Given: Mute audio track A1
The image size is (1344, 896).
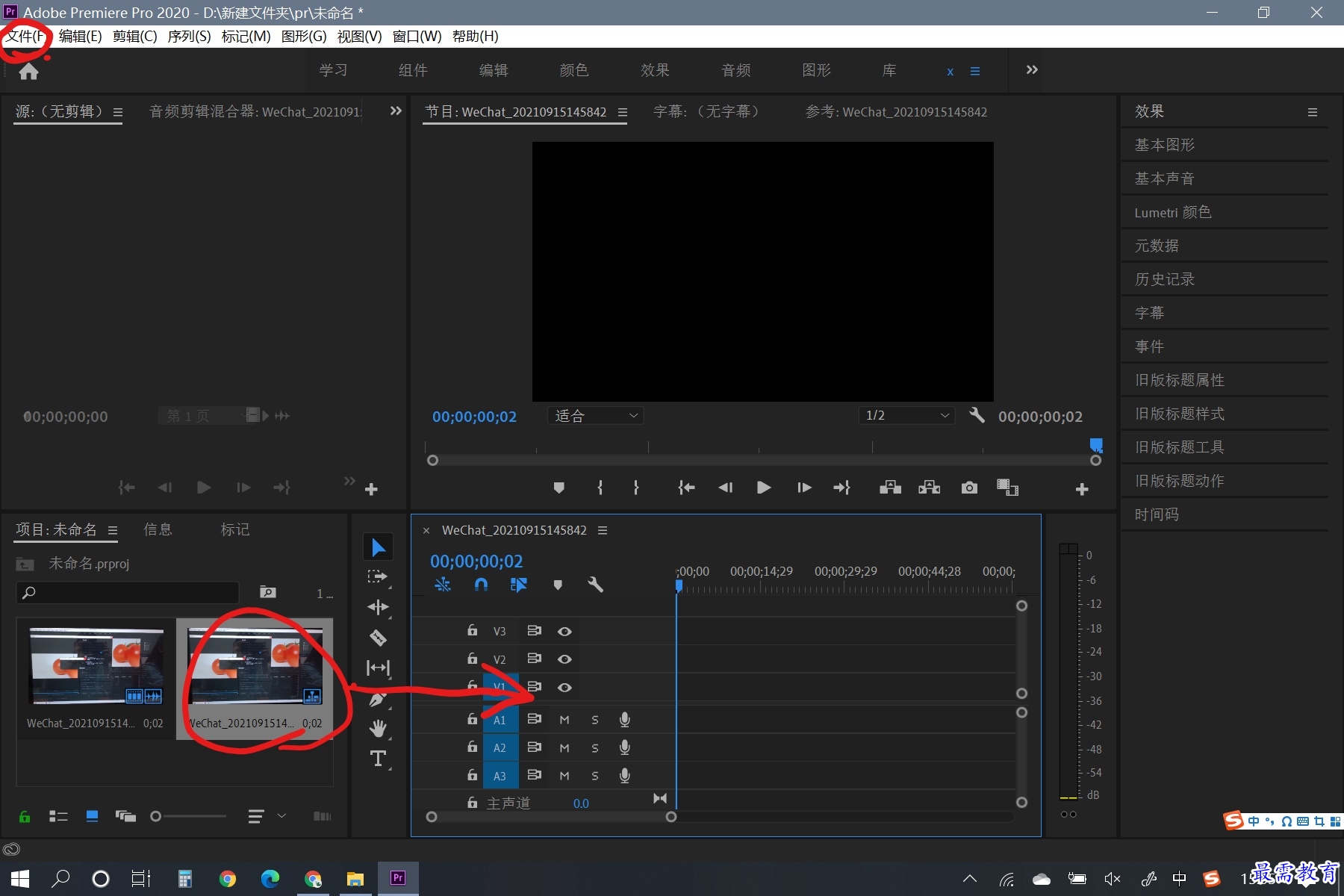Looking at the screenshot, I should click(x=564, y=720).
